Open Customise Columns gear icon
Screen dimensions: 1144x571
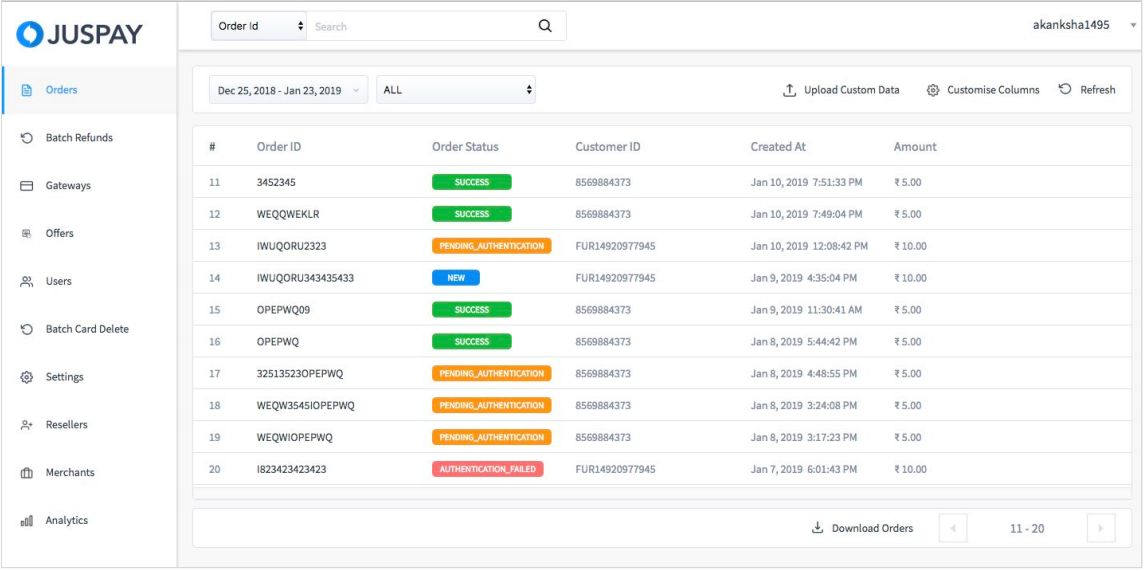pyautogui.click(x=932, y=90)
